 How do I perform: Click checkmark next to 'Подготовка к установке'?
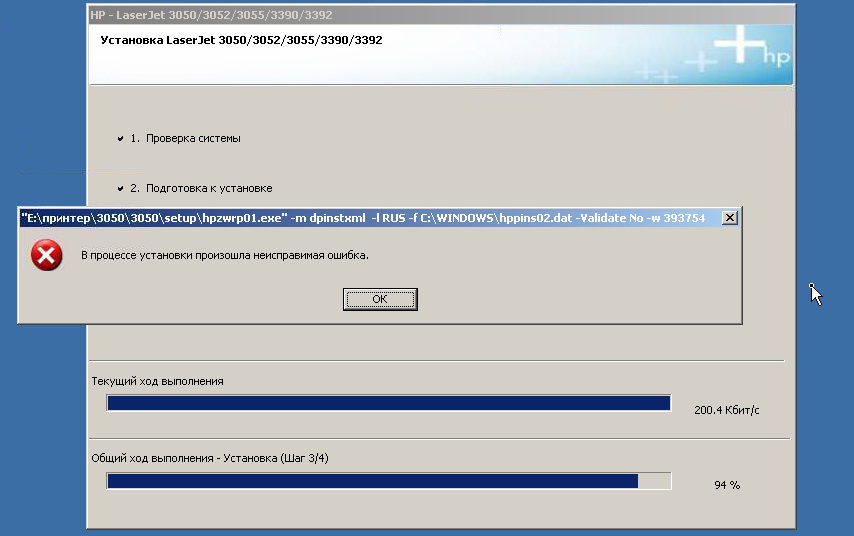coord(120,188)
